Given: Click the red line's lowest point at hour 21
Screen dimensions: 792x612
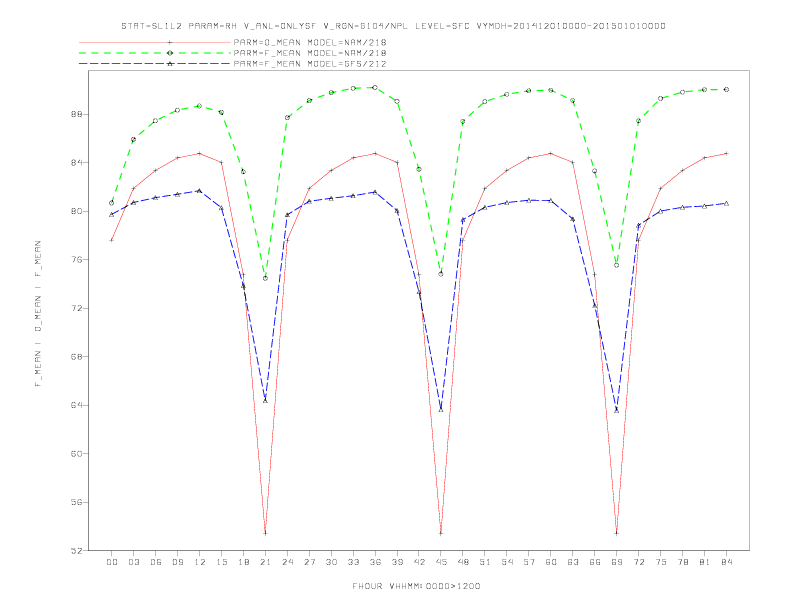Looking at the screenshot, I should click(x=265, y=533).
